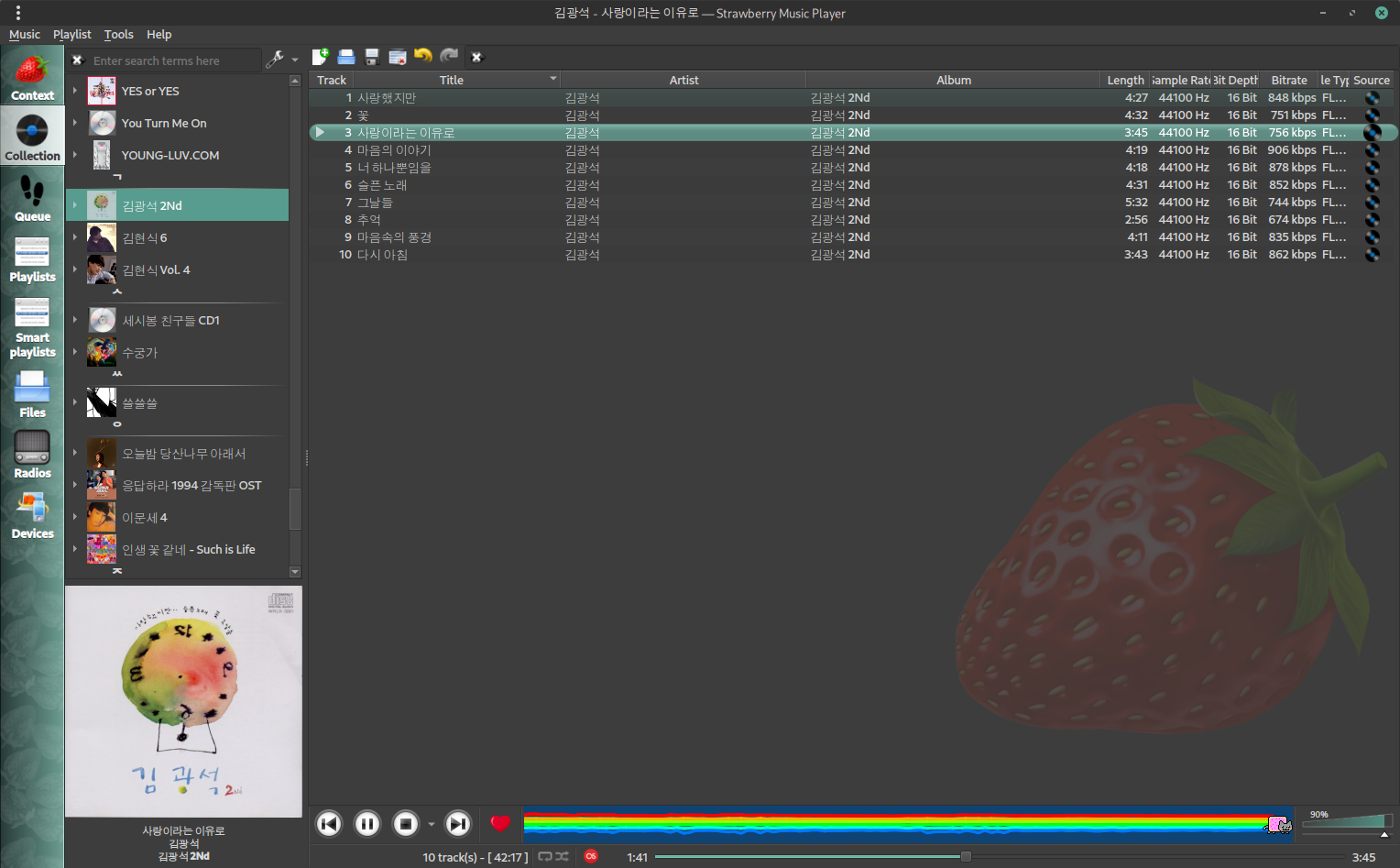Toggle repeat mode in the status bar
This screenshot has height=868, width=1400.
pyautogui.click(x=545, y=856)
